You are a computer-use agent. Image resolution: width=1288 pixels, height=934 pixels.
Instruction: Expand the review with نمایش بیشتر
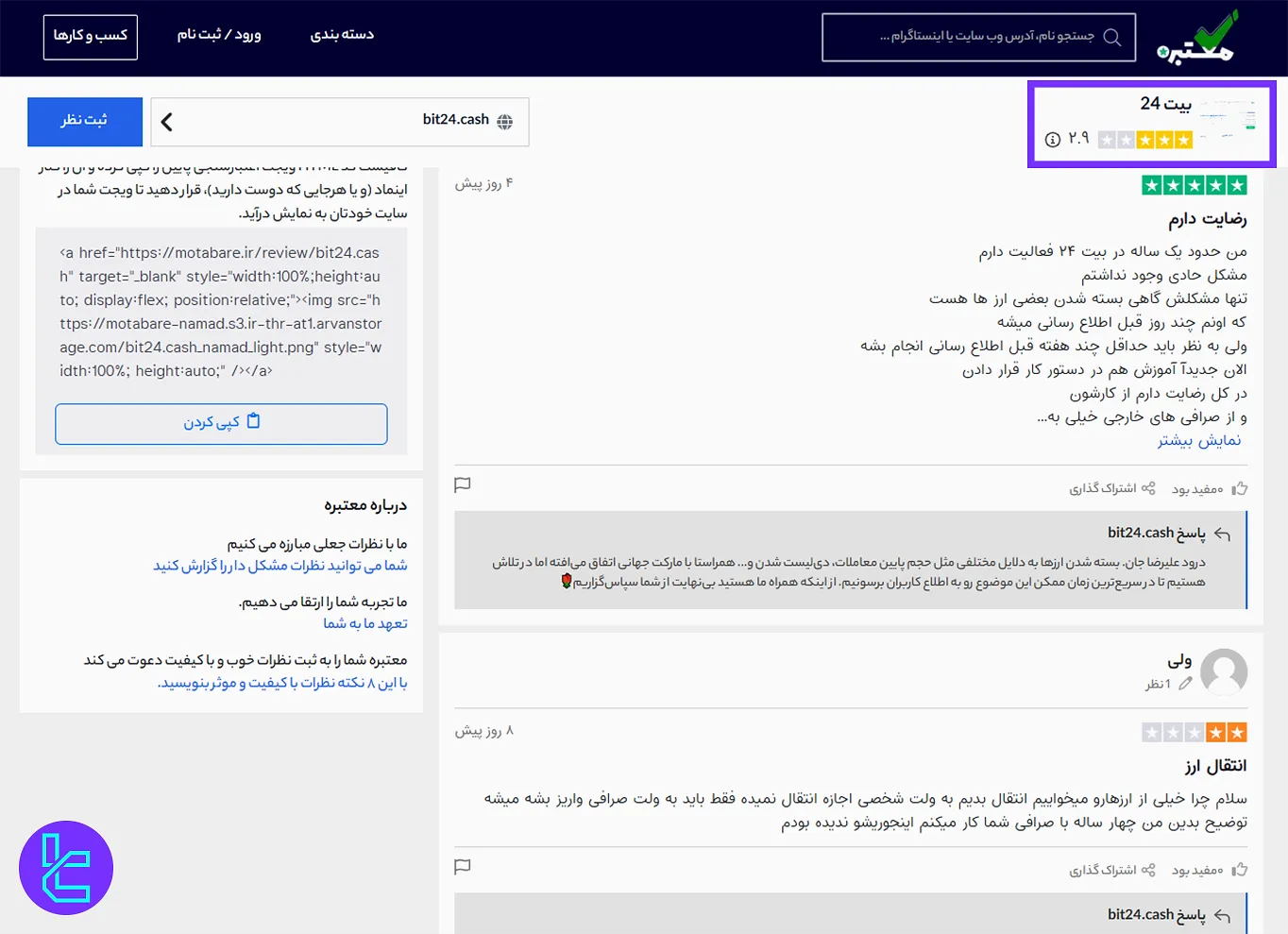pyautogui.click(x=1198, y=440)
